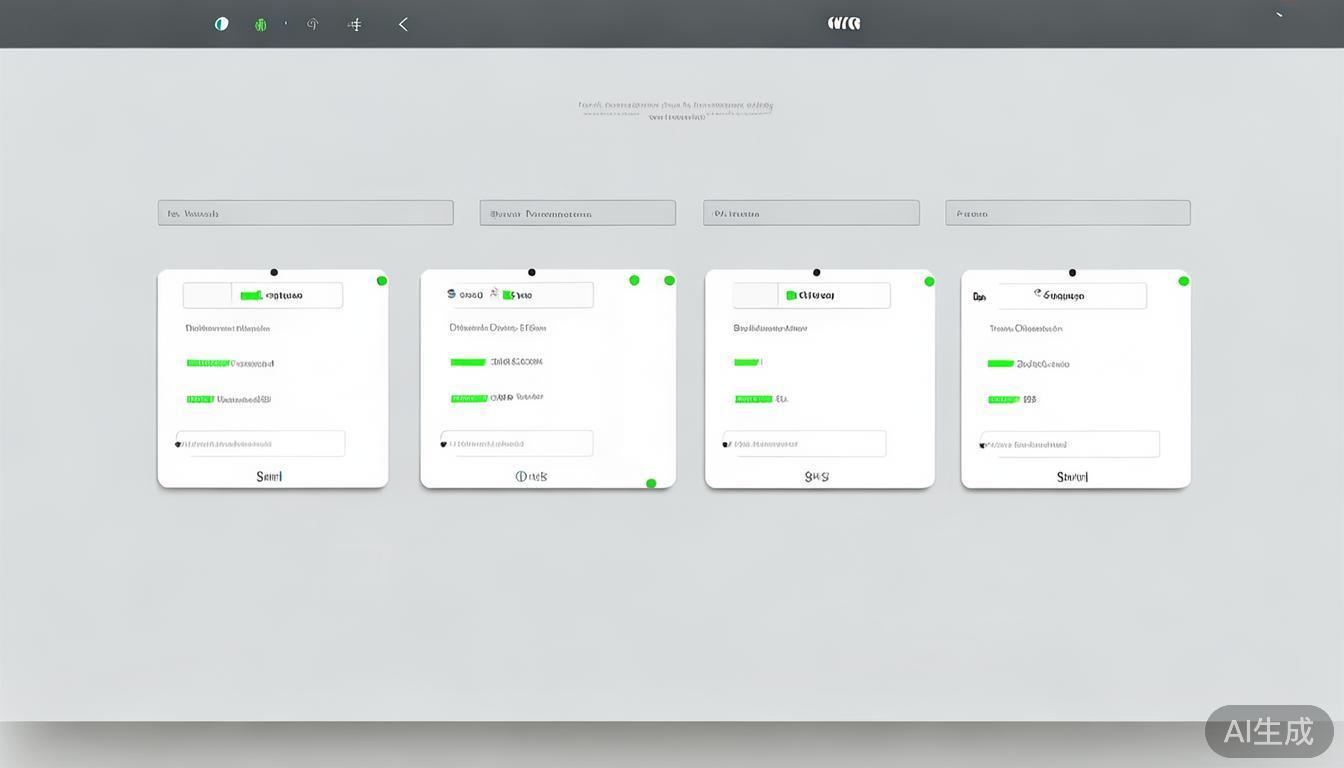Open the third filter field above the cards
This screenshot has height=768, width=1344.
pyautogui.click(x=811, y=213)
